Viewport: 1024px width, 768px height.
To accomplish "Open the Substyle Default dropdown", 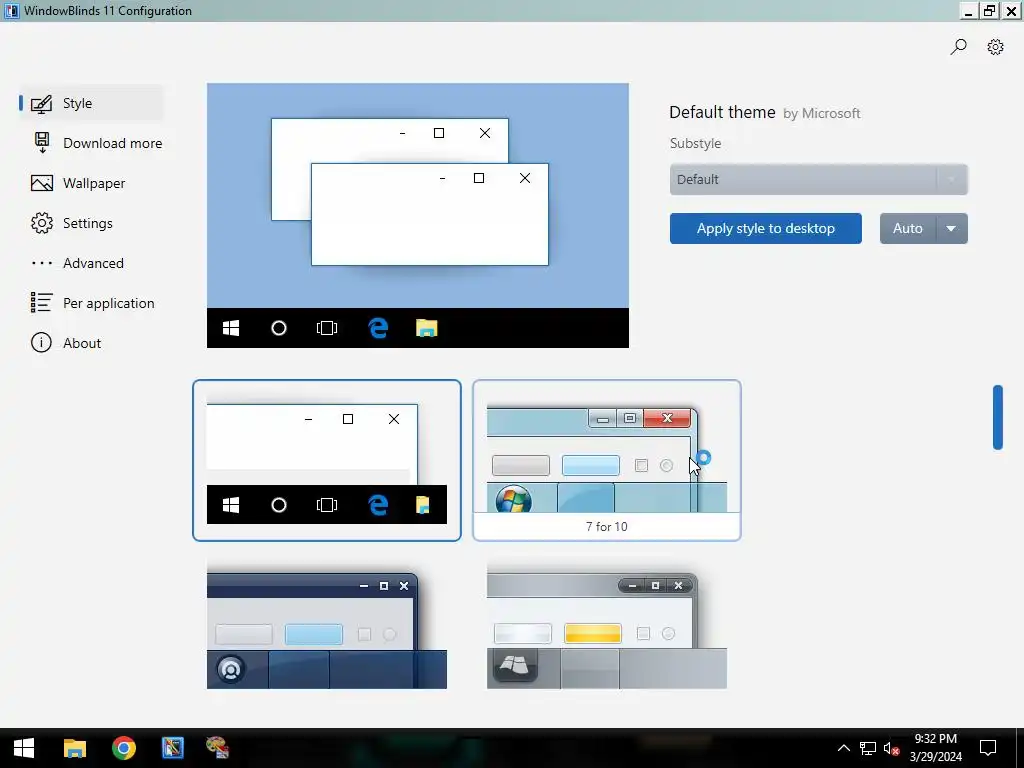I will click(x=818, y=180).
